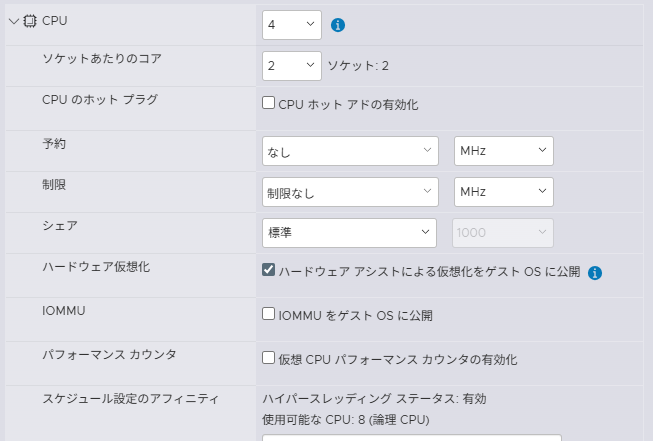Click the シェア value field showing 1000

[503, 233]
